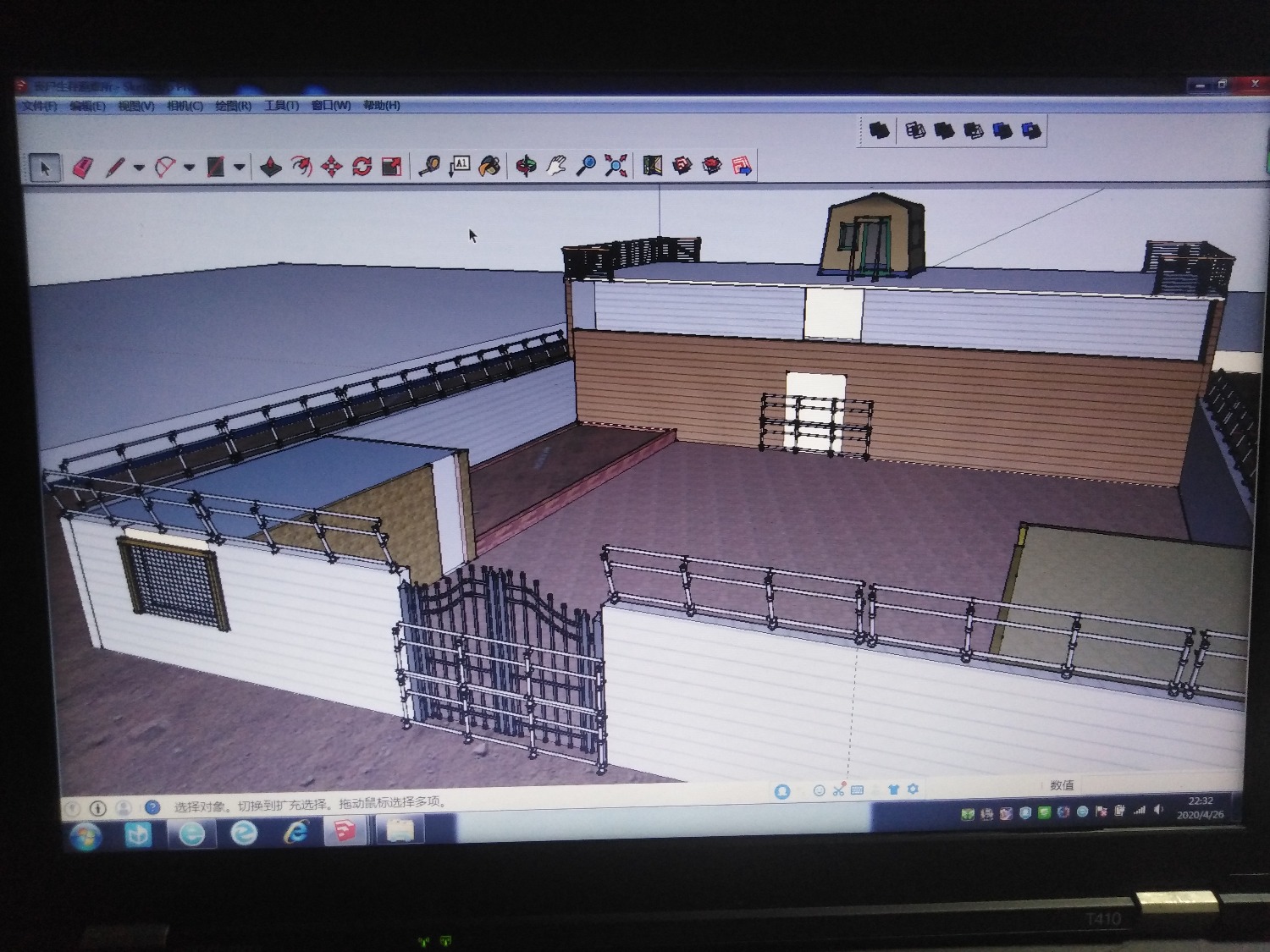Choose the Line pencil tool
The width and height of the screenshot is (1270, 952).
(x=115, y=168)
